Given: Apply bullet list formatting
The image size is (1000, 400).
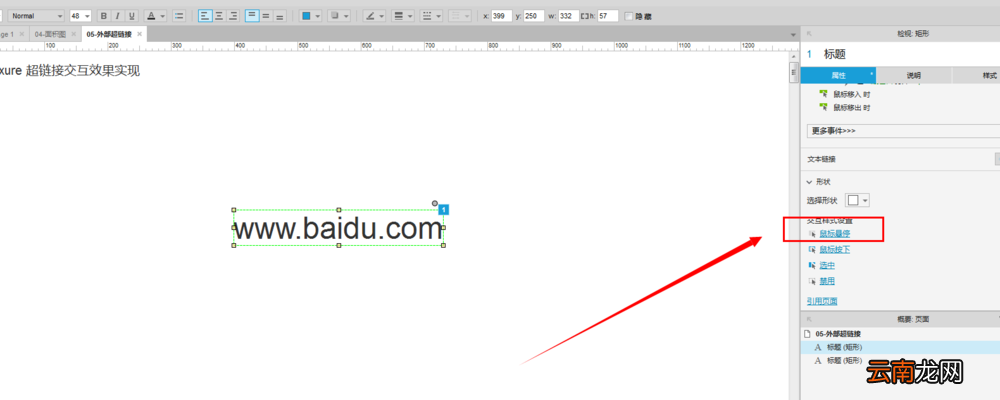Looking at the screenshot, I should pyautogui.click(x=179, y=16).
